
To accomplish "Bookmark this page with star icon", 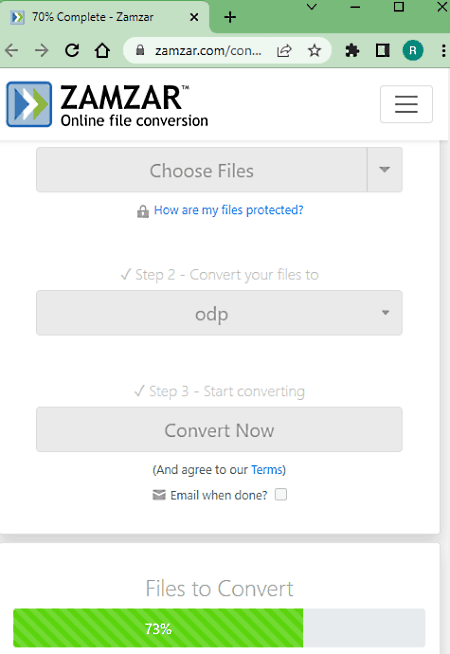I will pyautogui.click(x=314, y=50).
